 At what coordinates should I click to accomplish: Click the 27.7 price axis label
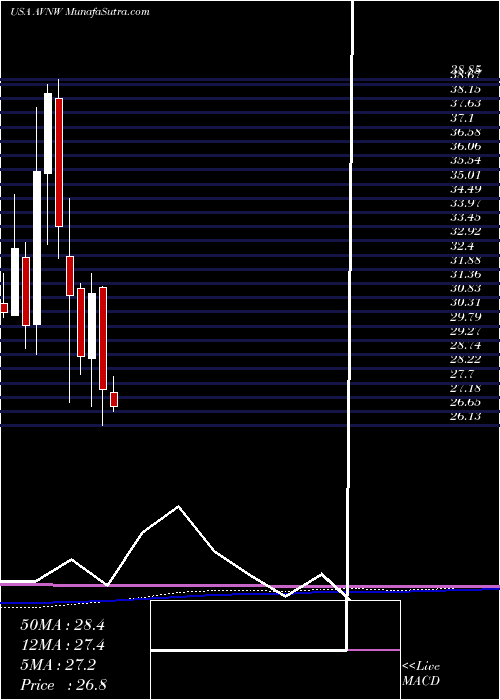pos(463,374)
